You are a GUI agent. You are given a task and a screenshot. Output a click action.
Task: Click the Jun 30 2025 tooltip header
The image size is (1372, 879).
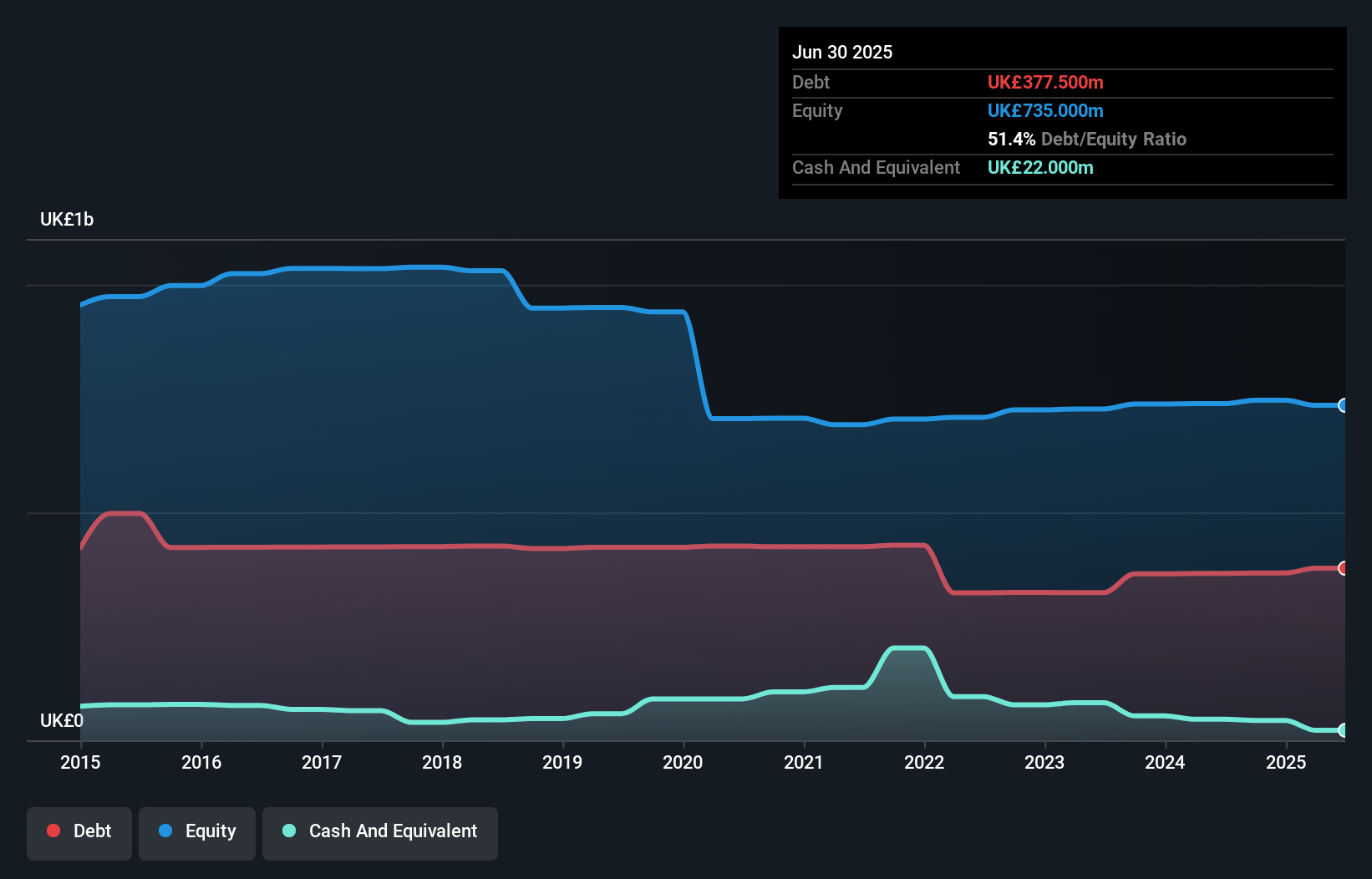[x=842, y=52]
